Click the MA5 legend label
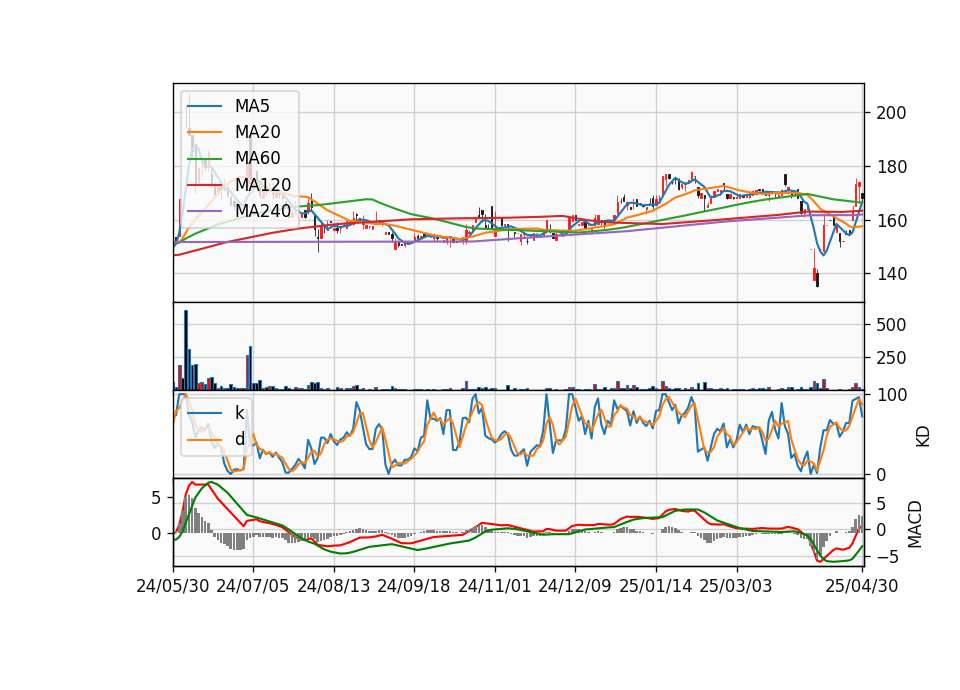960x690 pixels. 252,106
